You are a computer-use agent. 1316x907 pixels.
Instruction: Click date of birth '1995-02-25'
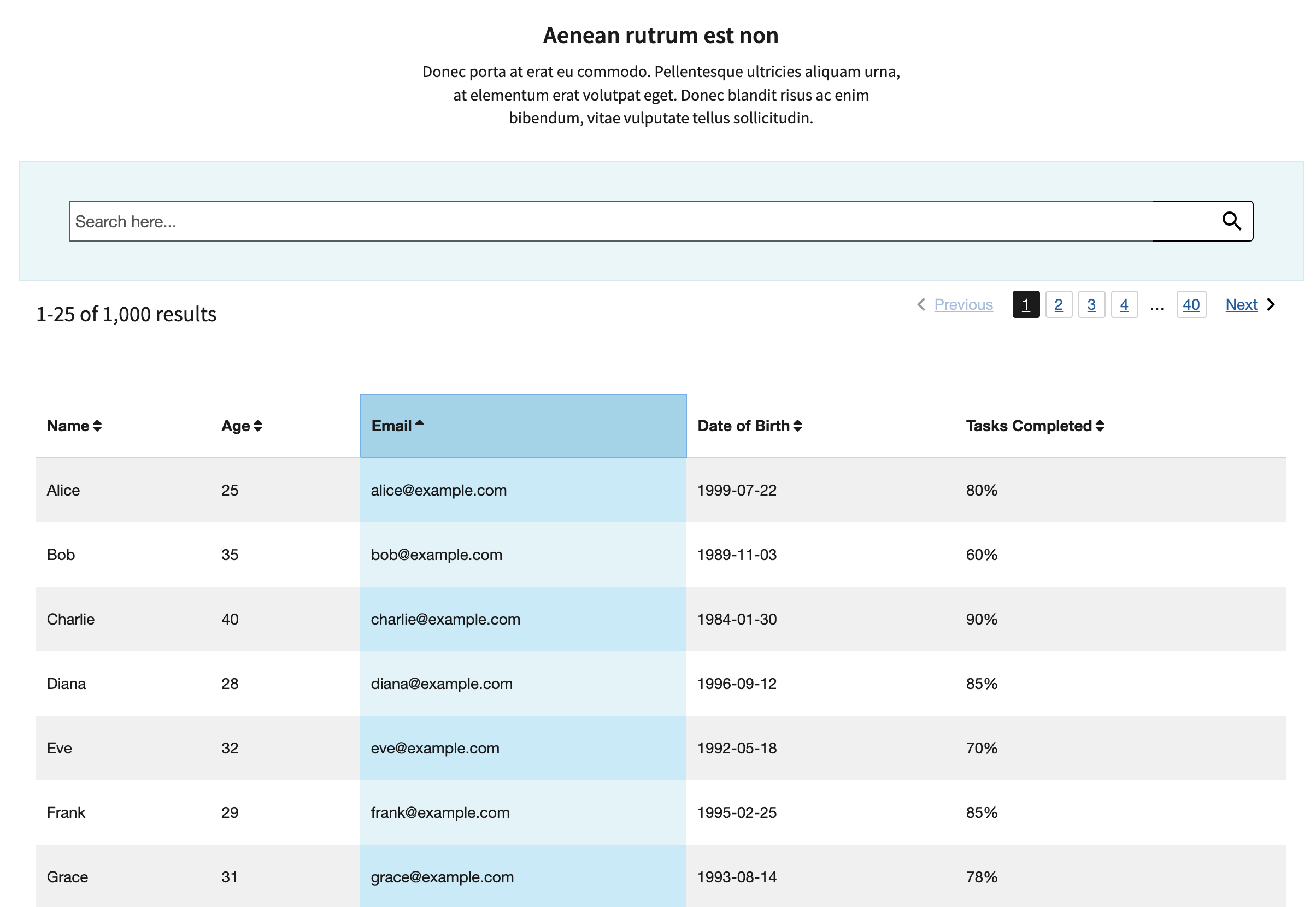coord(737,812)
